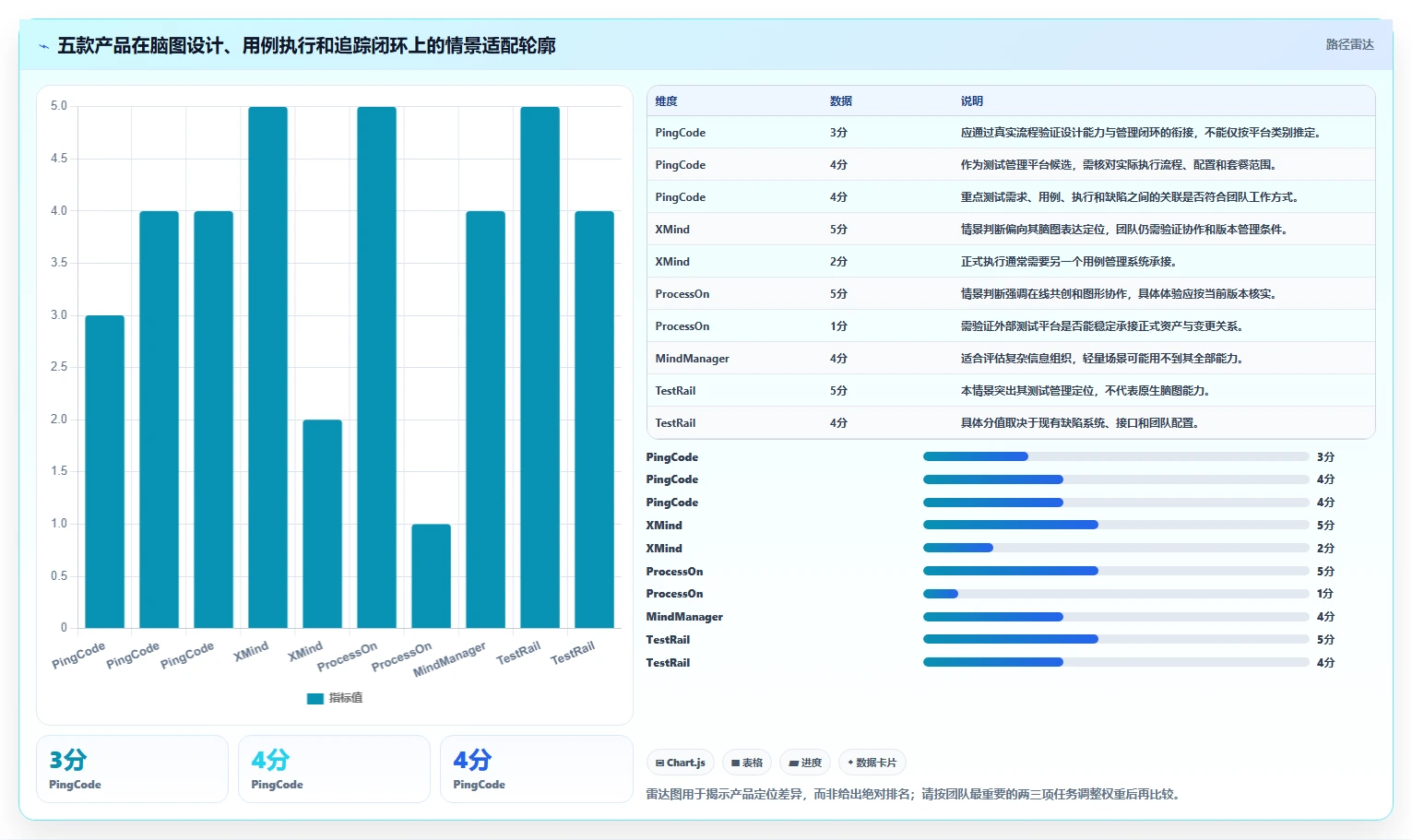Click the 路径雷达 tag in the header
The height and width of the screenshot is (840, 1412).
(x=1349, y=44)
